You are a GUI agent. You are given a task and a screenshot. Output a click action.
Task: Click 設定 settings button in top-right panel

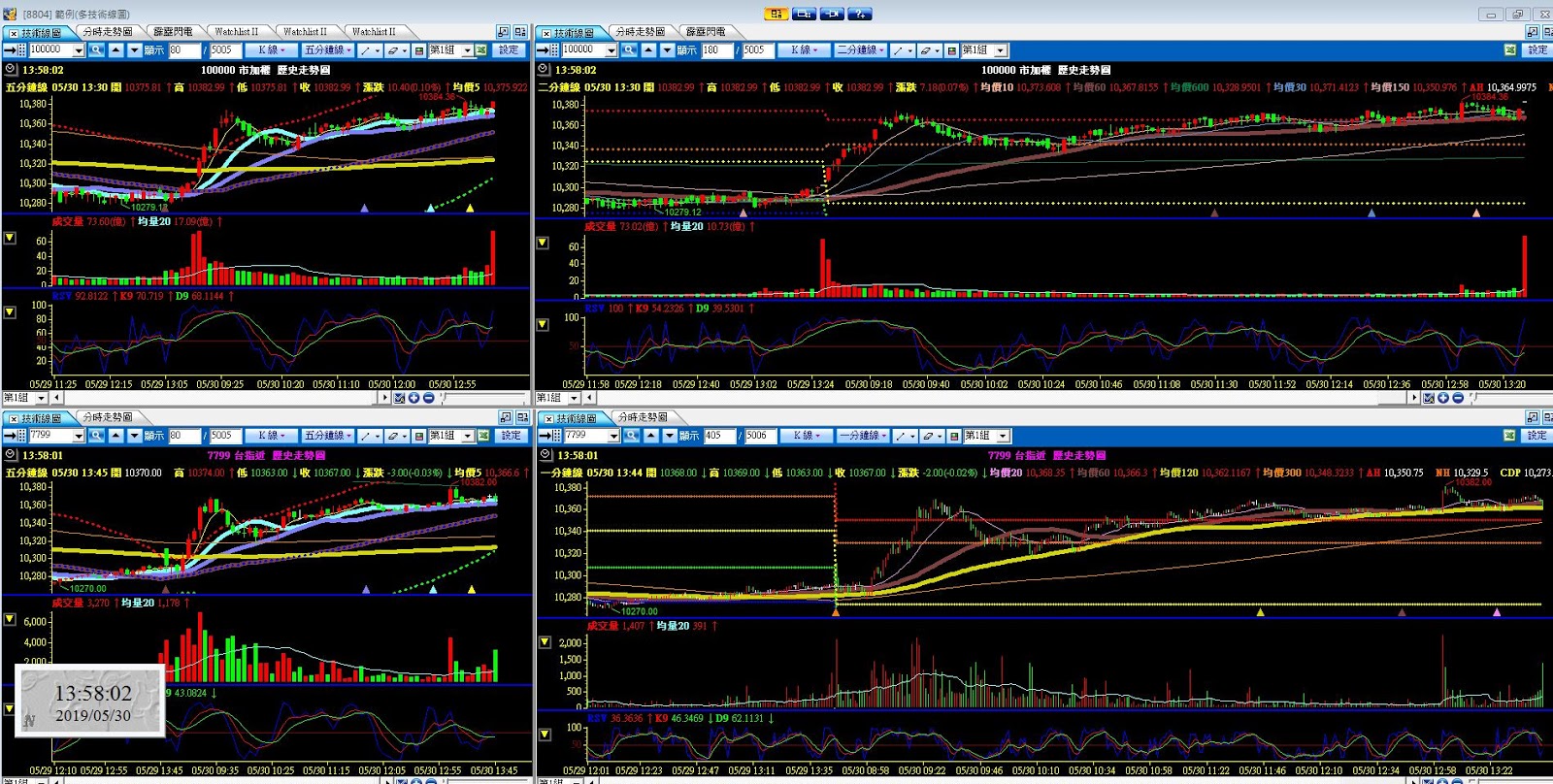tap(1536, 49)
